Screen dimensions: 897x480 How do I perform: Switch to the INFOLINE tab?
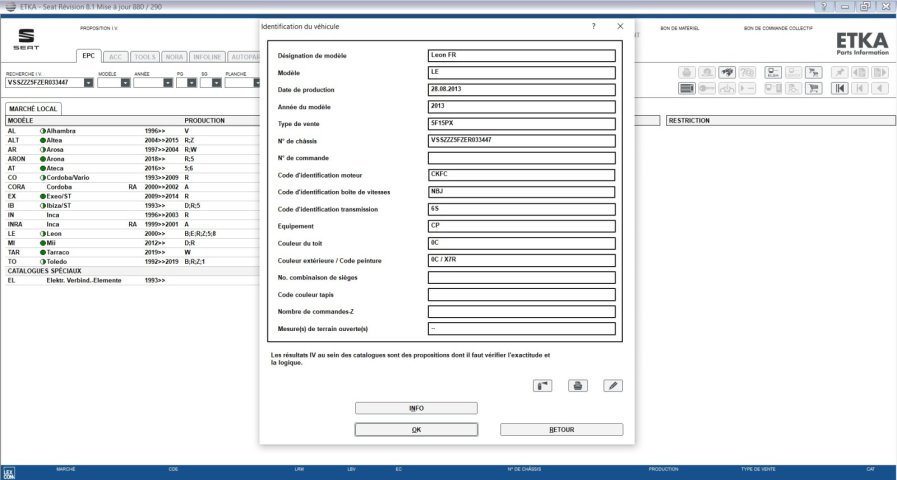pos(207,57)
